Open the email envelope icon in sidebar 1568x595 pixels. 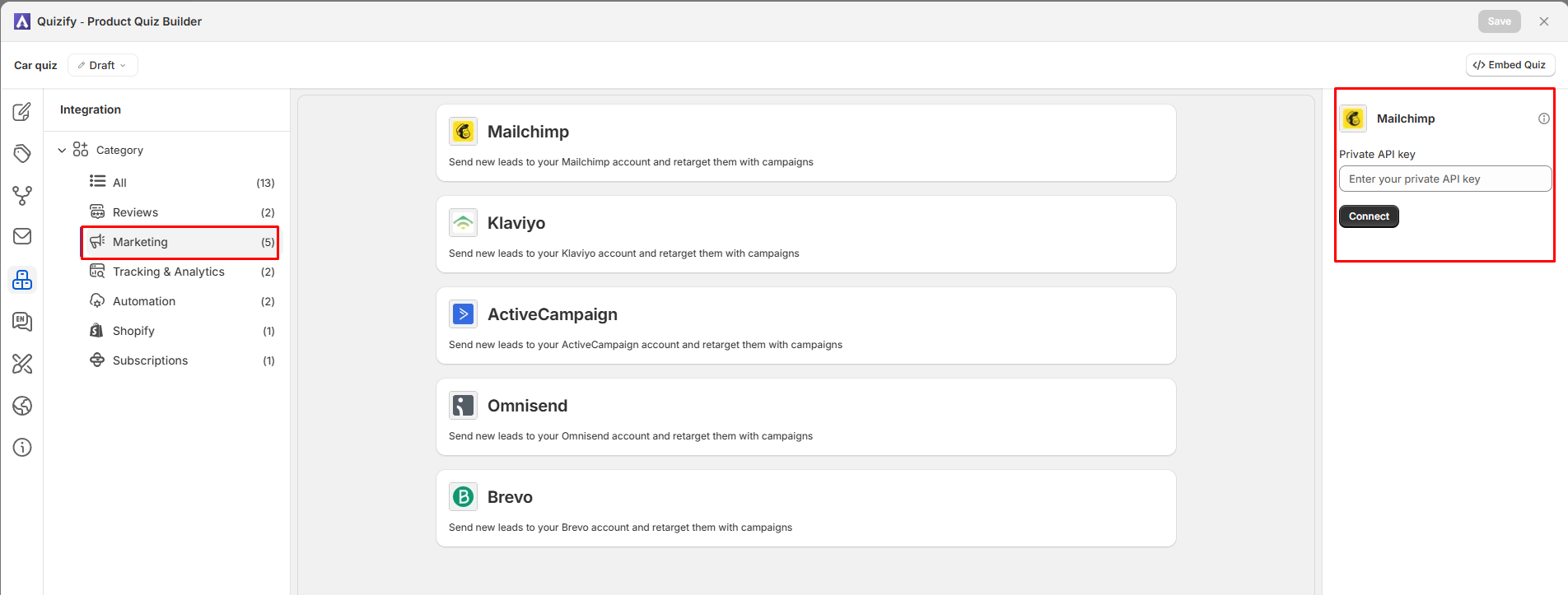(x=22, y=236)
